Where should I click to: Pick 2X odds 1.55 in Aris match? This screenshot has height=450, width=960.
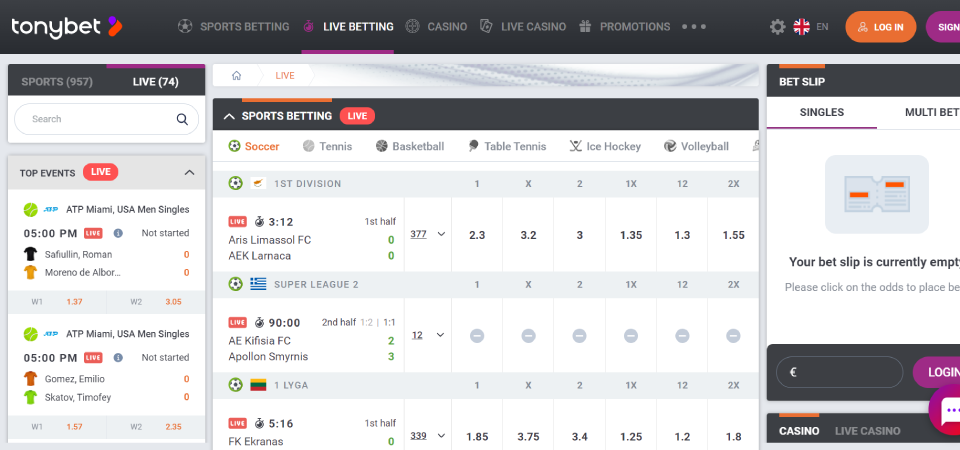(x=733, y=234)
